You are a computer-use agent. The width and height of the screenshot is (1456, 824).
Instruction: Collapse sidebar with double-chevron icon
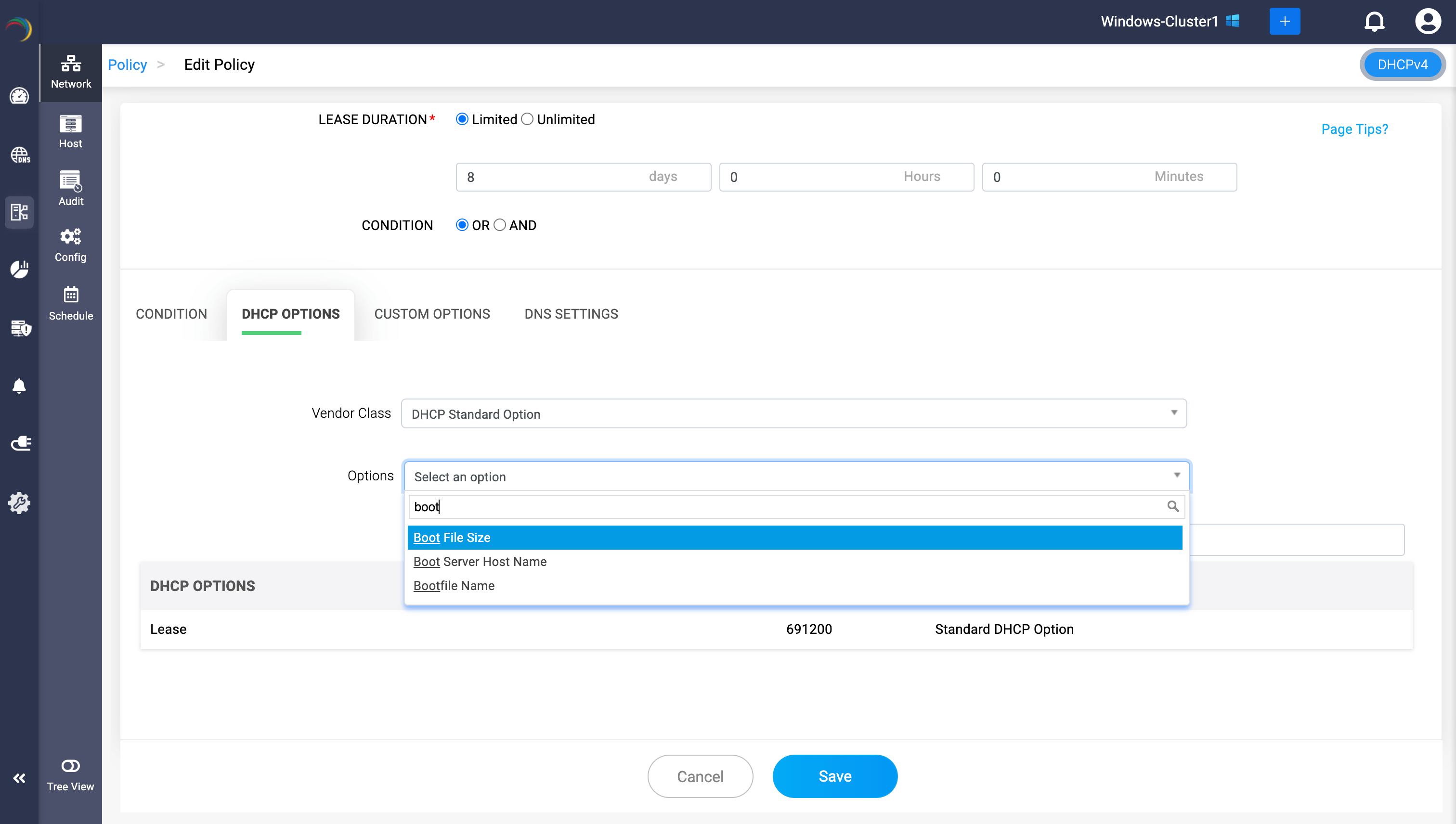coord(19,778)
